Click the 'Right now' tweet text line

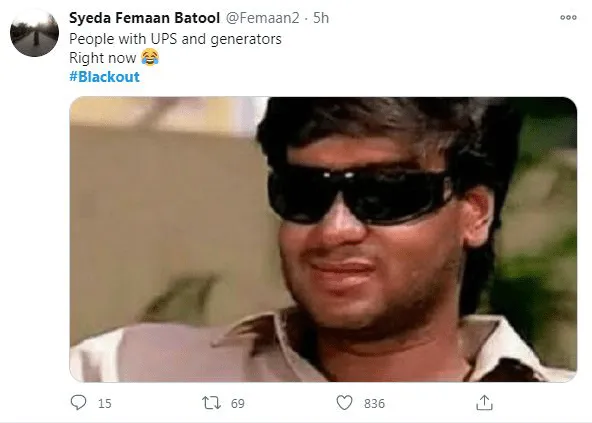[102, 58]
